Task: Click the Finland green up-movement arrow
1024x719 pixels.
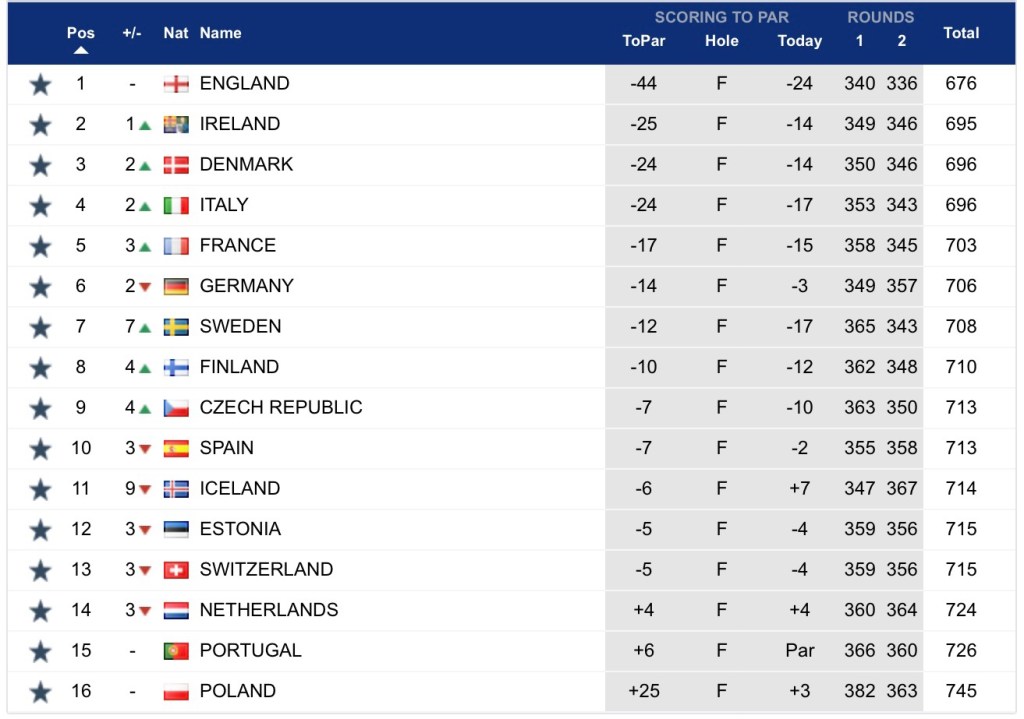Action: point(145,368)
